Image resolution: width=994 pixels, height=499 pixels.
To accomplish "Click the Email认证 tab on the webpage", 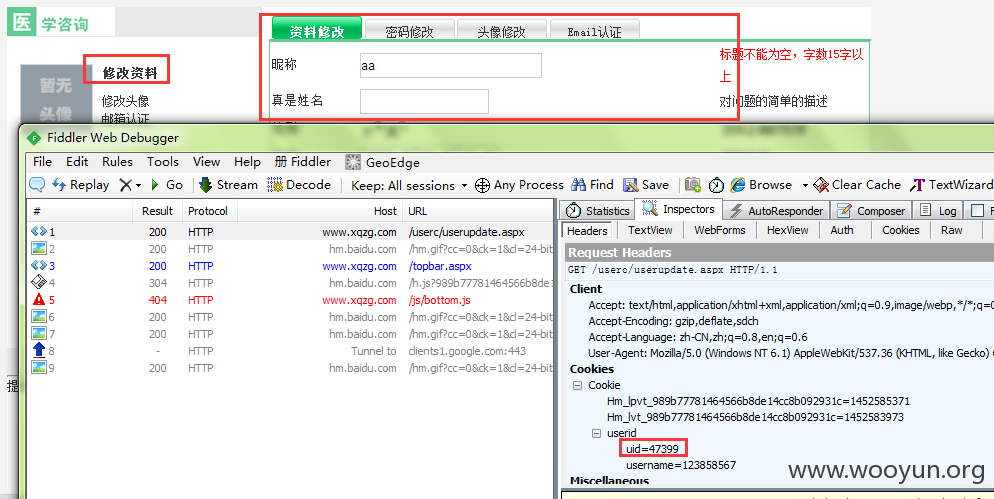I will click(595, 30).
